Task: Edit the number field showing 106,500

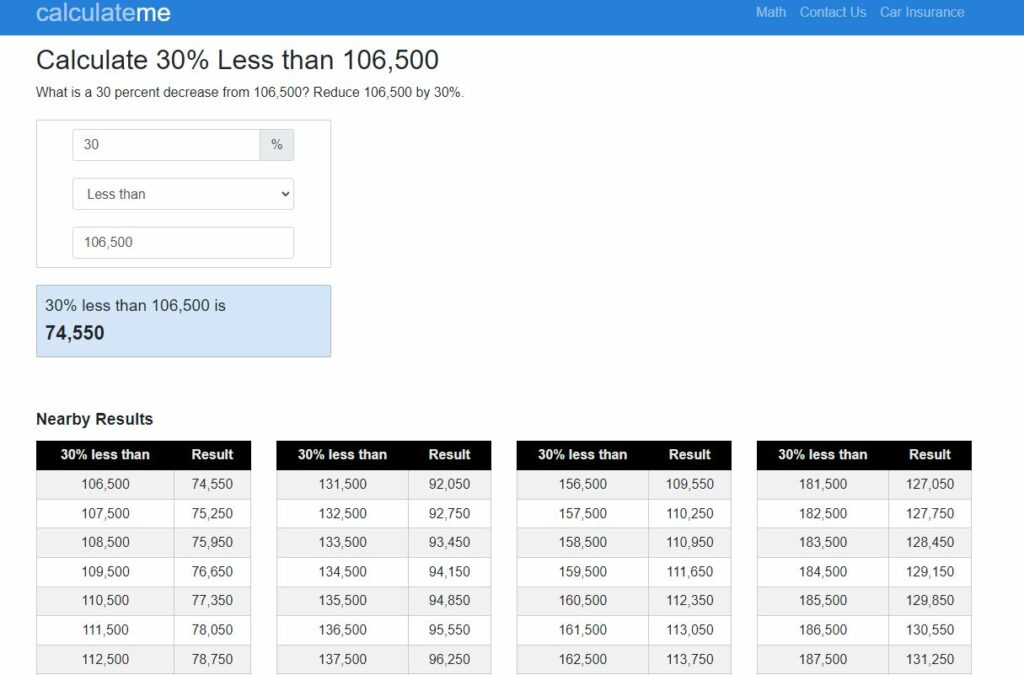Action: [x=183, y=242]
